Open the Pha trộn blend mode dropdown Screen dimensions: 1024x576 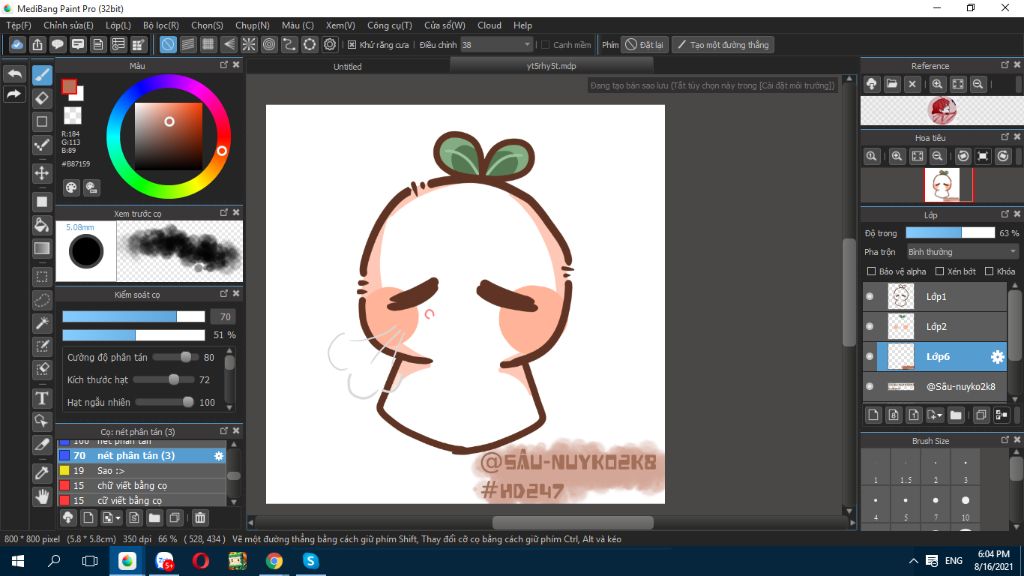961,252
